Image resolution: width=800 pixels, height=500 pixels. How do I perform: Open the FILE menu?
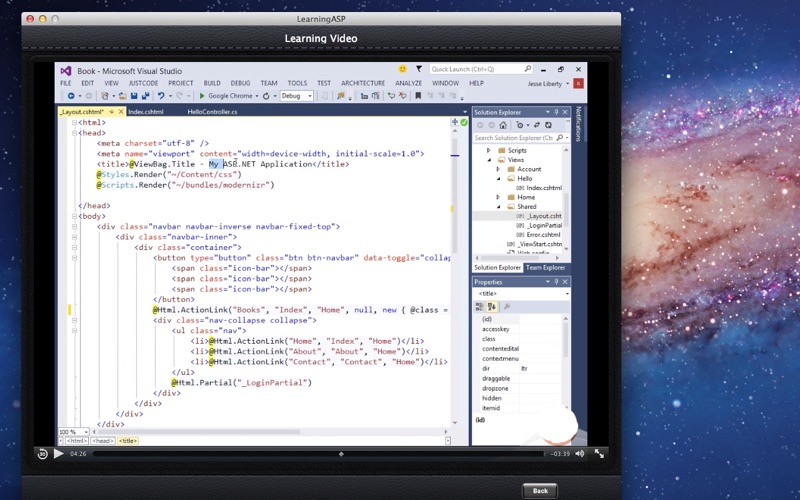click(66, 83)
